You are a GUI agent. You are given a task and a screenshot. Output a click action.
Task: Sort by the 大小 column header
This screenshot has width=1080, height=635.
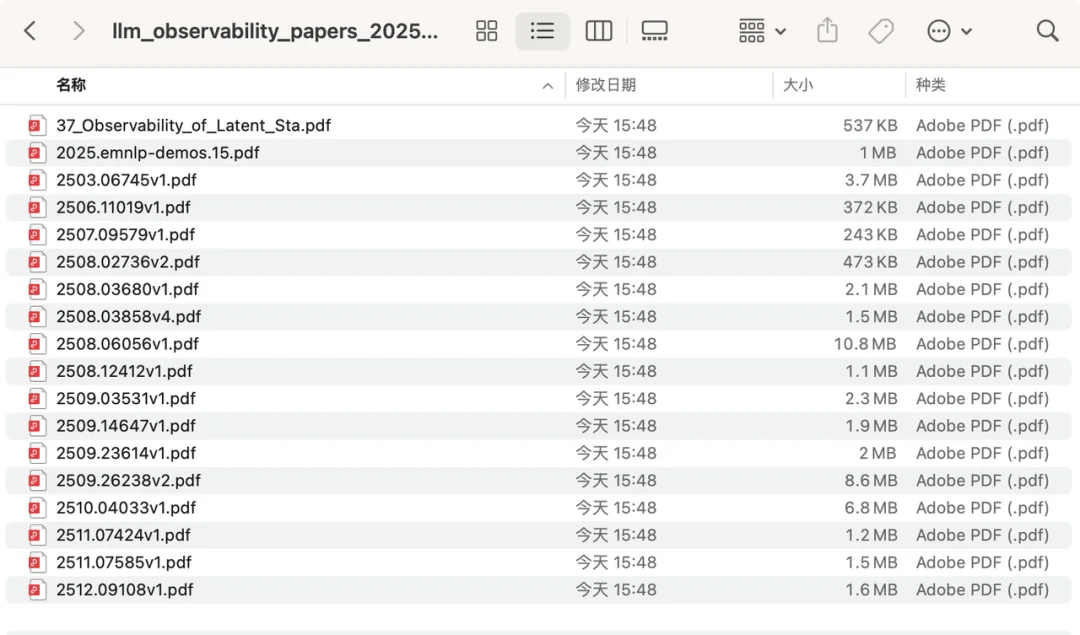pos(797,85)
